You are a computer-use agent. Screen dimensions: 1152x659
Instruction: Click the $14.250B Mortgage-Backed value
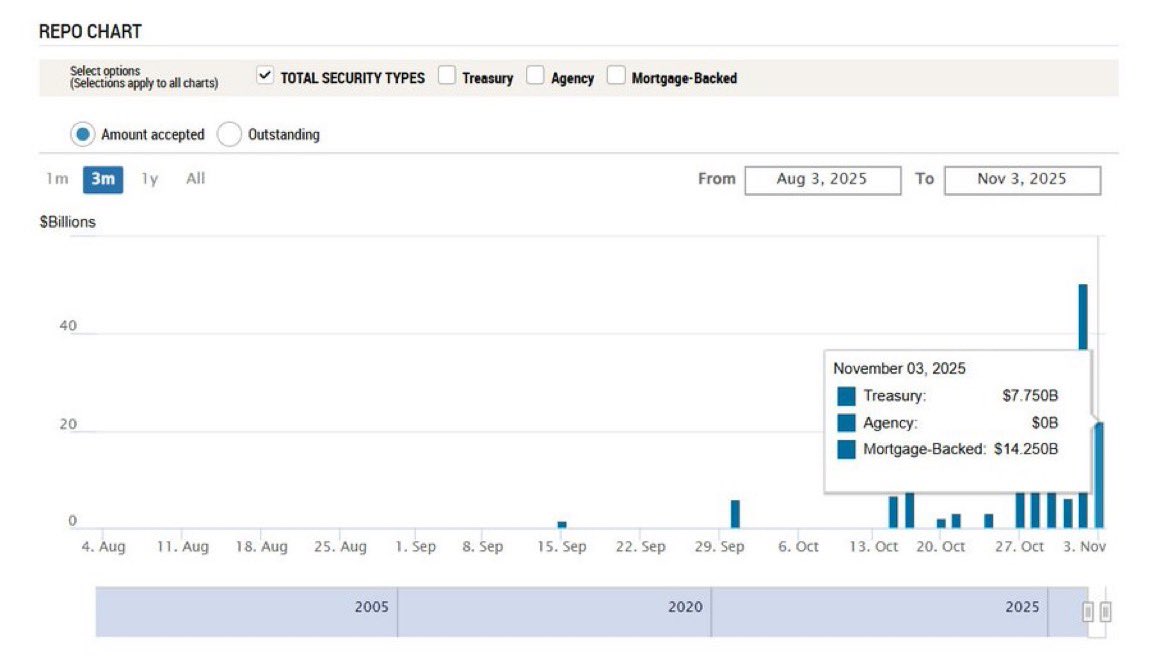coord(1026,449)
